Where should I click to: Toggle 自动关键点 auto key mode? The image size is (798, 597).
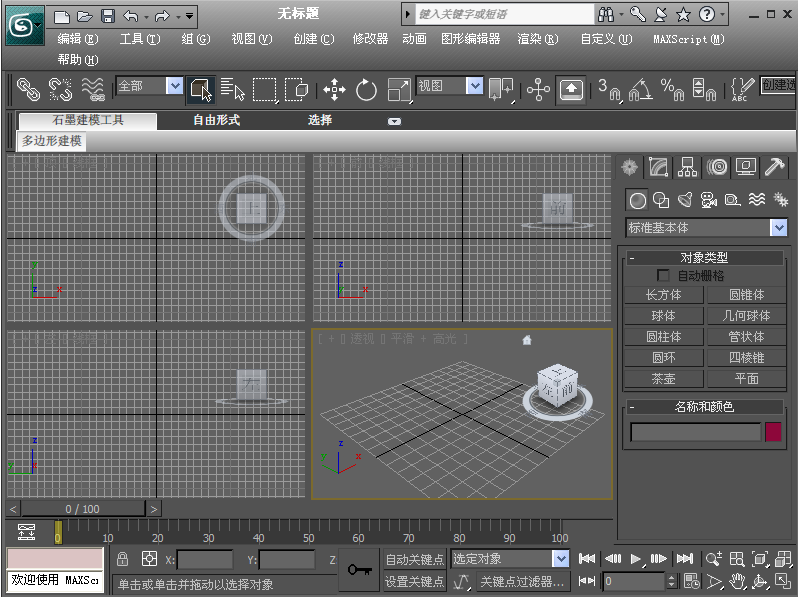414,559
